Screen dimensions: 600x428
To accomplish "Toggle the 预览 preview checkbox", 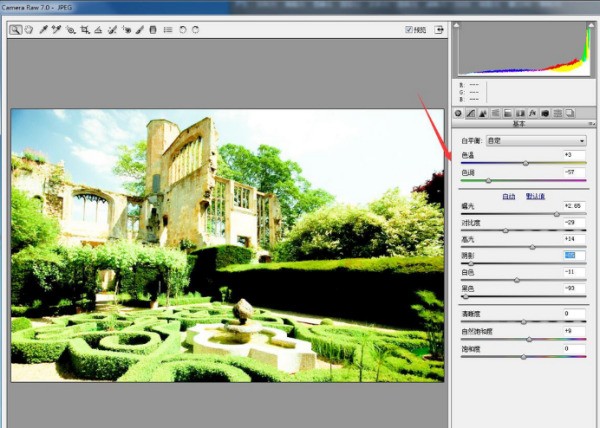I will [409, 30].
